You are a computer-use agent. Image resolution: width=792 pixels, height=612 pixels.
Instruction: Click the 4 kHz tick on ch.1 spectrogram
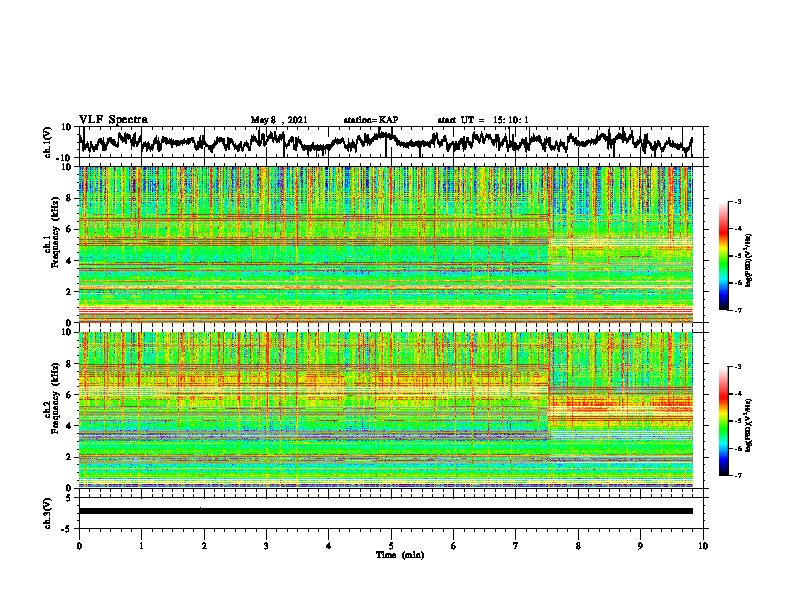[69, 261]
